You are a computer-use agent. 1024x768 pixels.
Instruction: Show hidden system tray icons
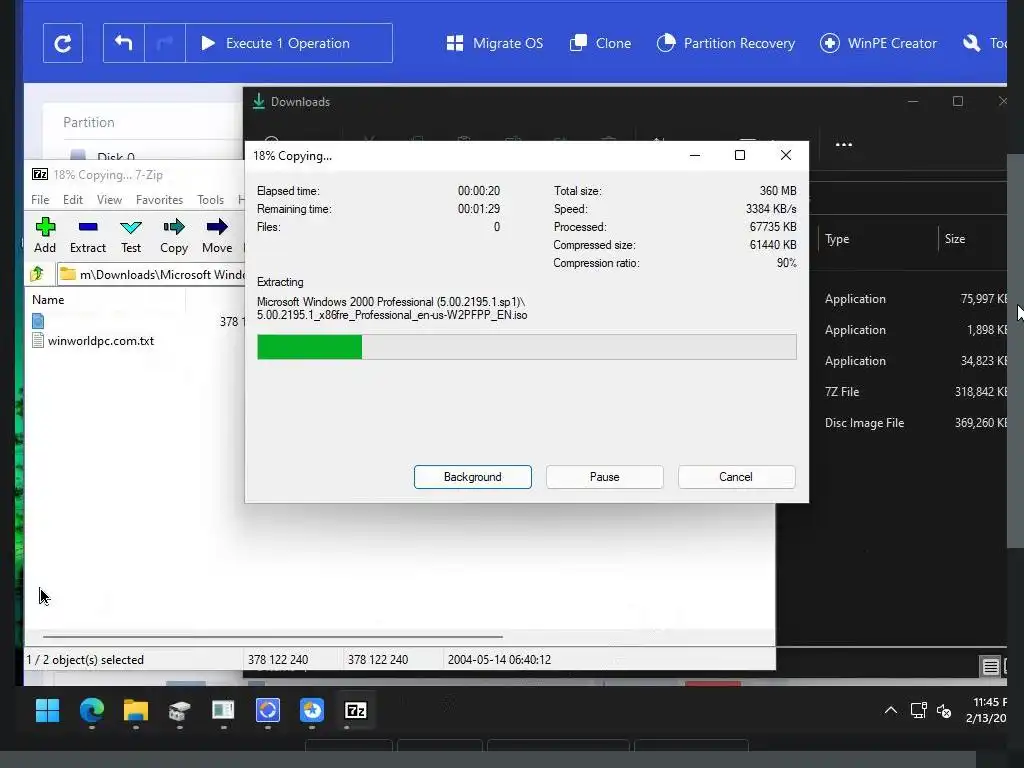pos(891,711)
